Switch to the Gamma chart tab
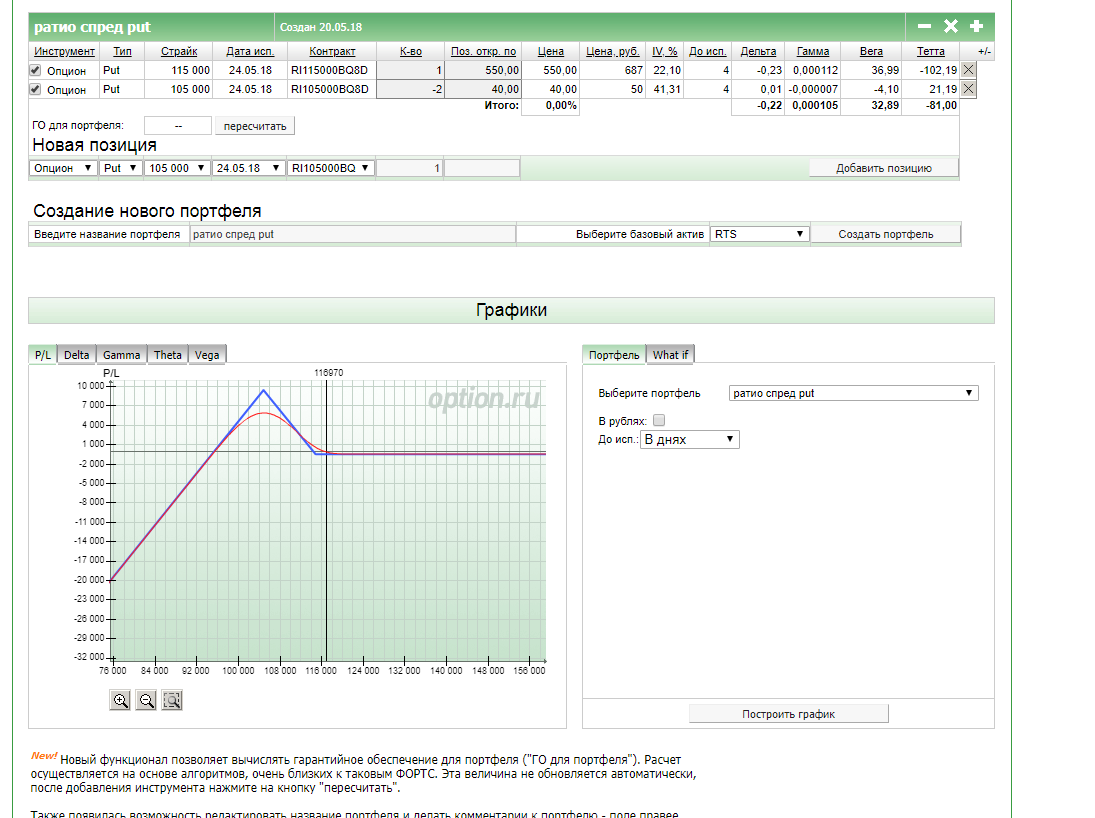The image size is (1095, 818). tap(122, 355)
